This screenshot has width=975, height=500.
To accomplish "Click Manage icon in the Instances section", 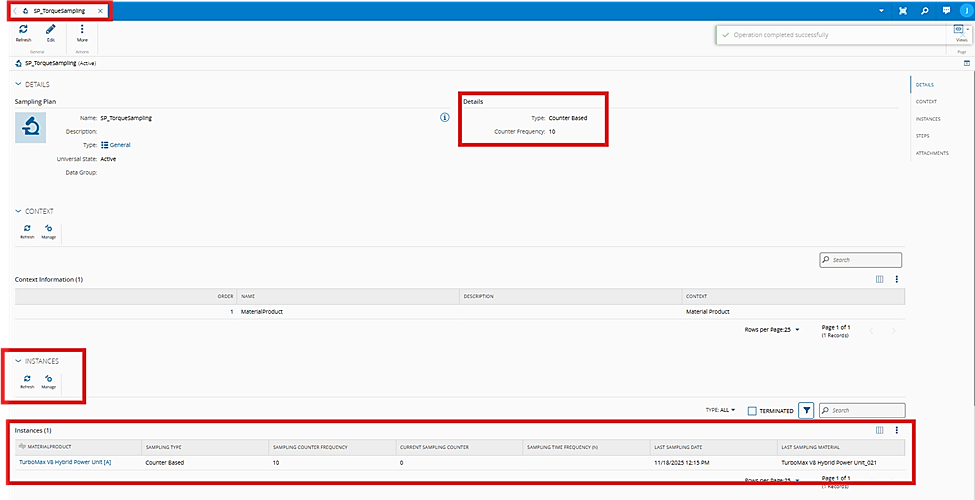I will [48, 380].
